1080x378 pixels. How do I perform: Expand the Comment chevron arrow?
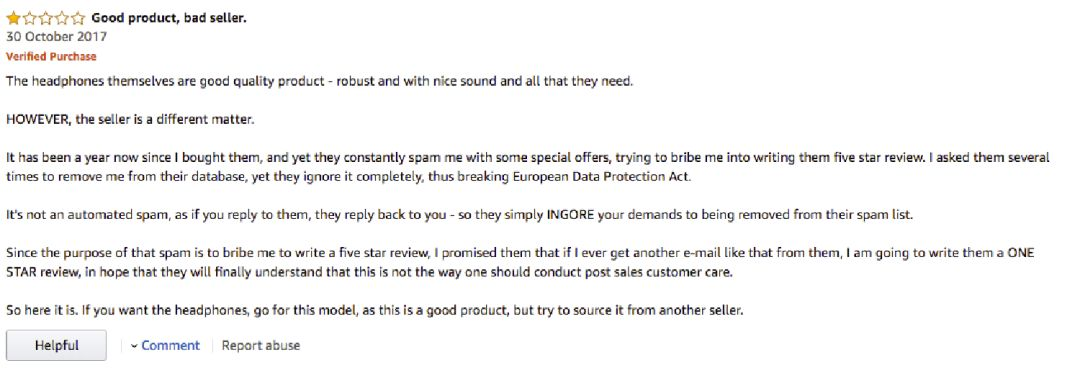[x=134, y=346]
